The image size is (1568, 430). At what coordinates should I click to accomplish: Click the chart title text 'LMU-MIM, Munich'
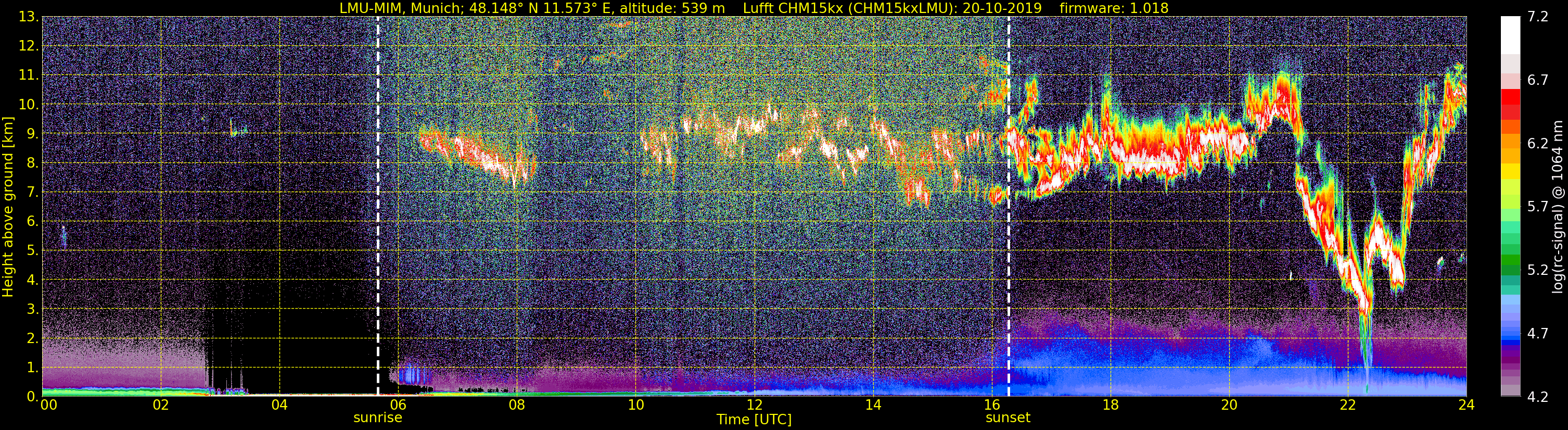point(401,8)
